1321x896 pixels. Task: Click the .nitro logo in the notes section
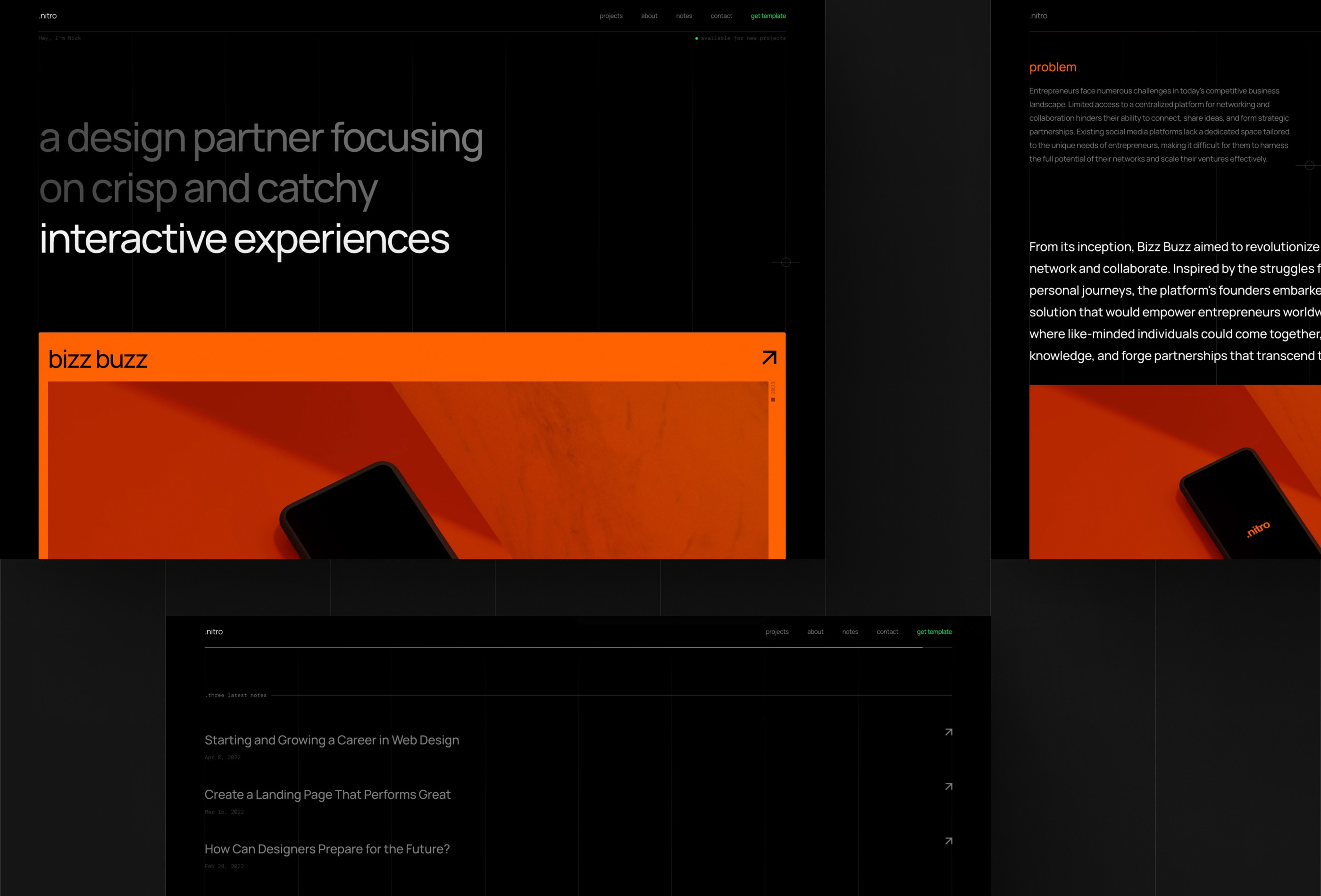click(213, 631)
